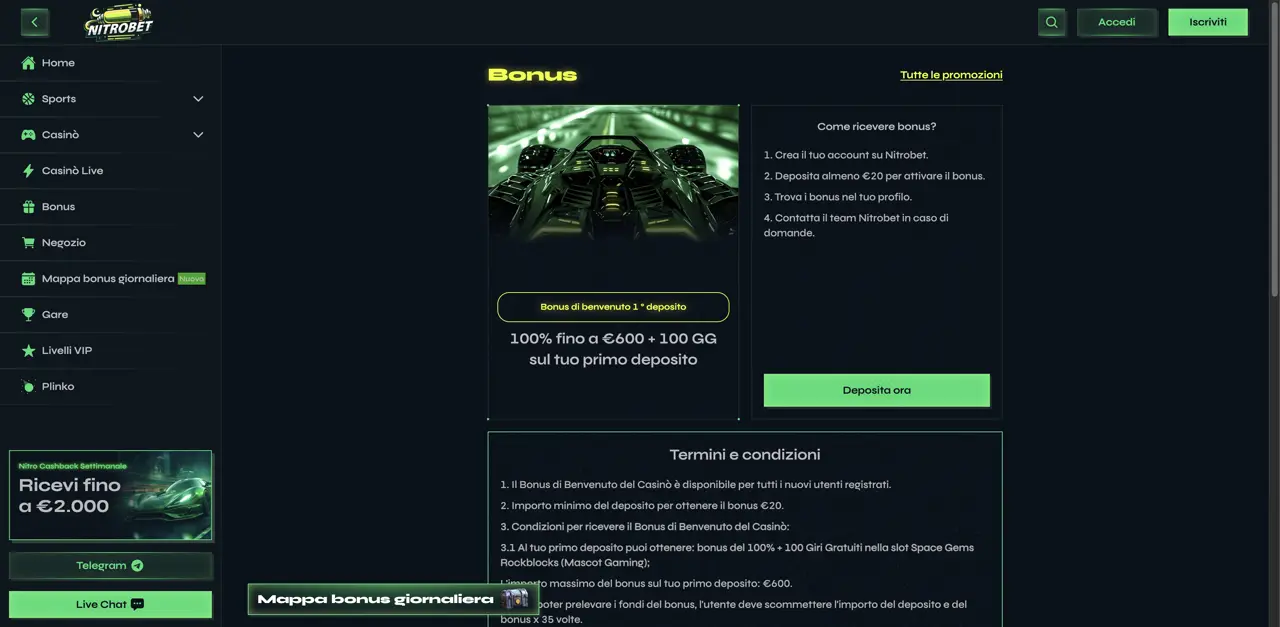The height and width of the screenshot is (627, 1280).
Task: Click the Telegram paper plane icon
Action: 137,566
